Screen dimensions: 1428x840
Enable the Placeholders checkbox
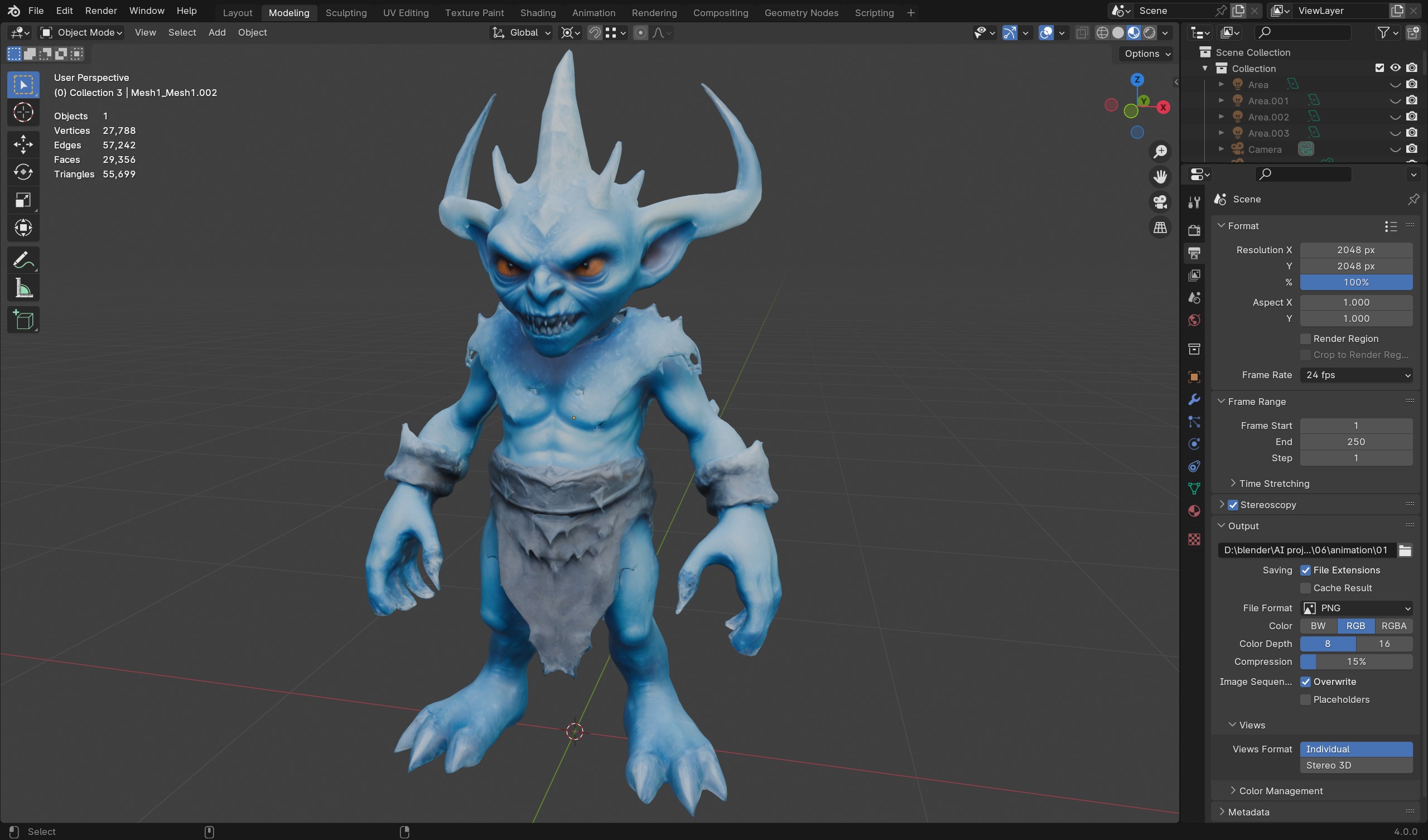pos(1305,700)
